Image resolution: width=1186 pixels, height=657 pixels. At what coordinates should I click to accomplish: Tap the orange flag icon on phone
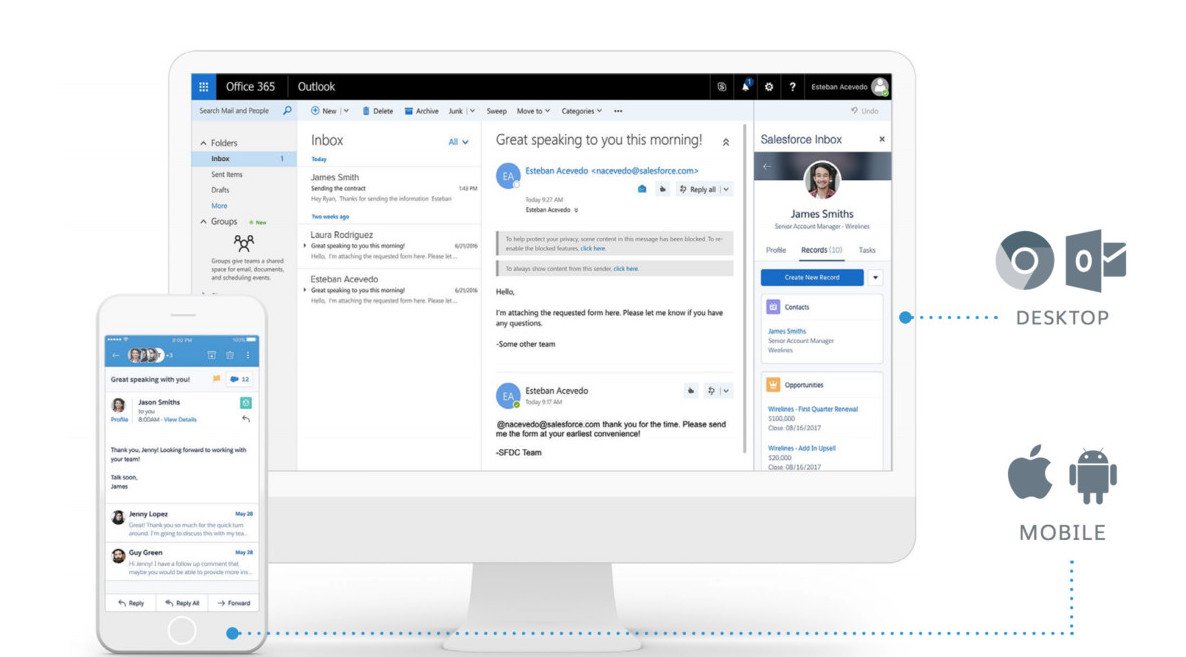pyautogui.click(x=216, y=379)
